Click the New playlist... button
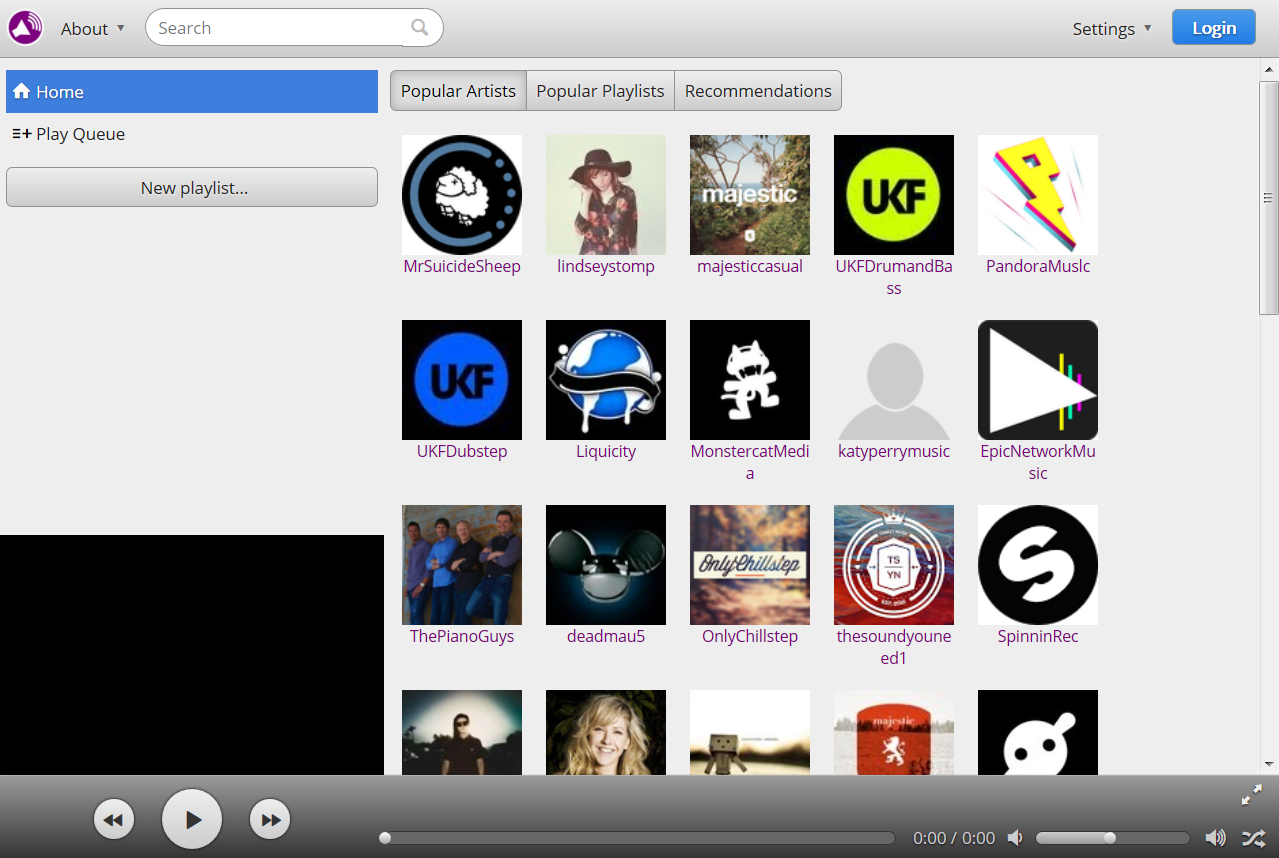The height and width of the screenshot is (858, 1279). (x=192, y=187)
